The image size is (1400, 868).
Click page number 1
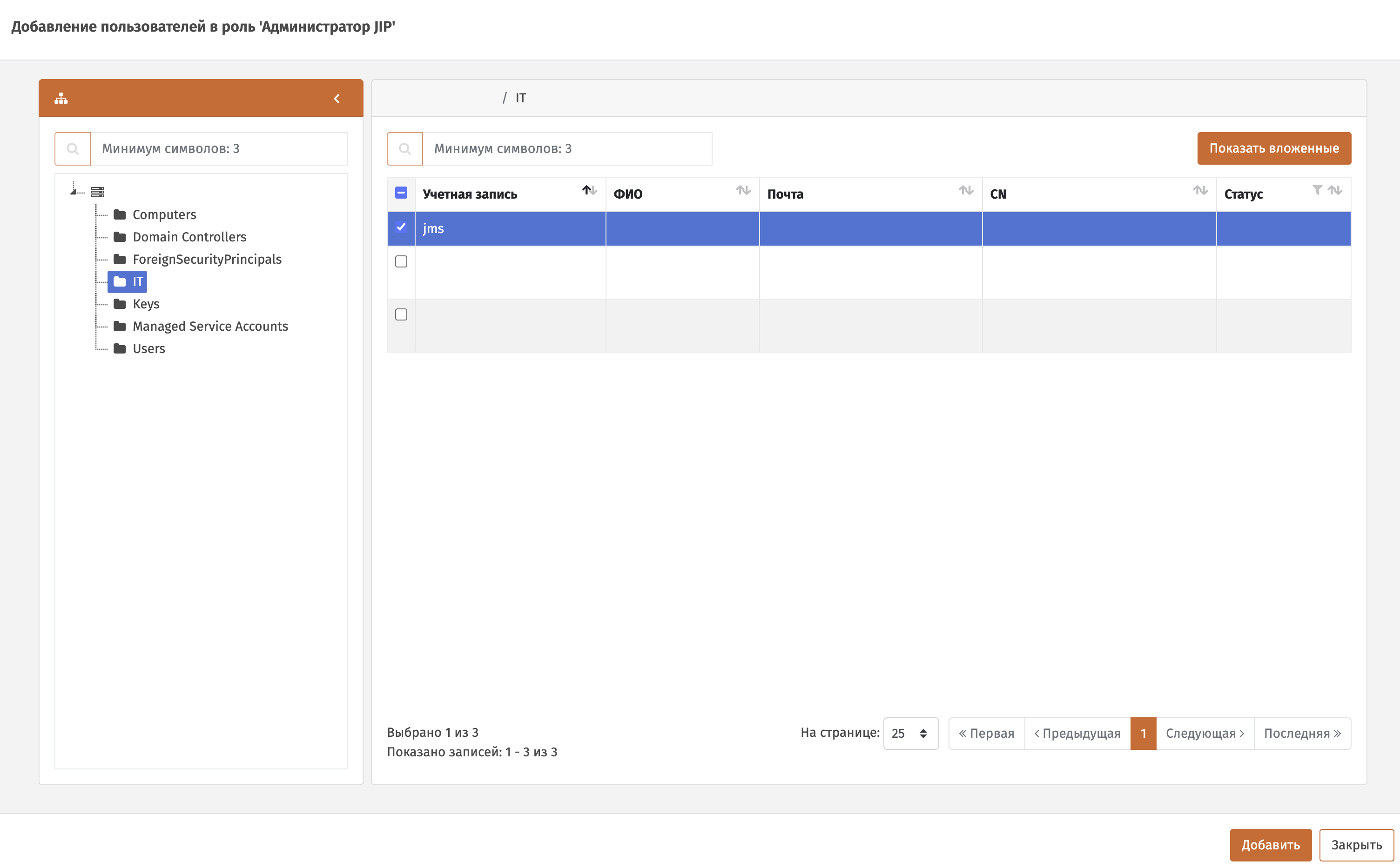[1143, 733]
